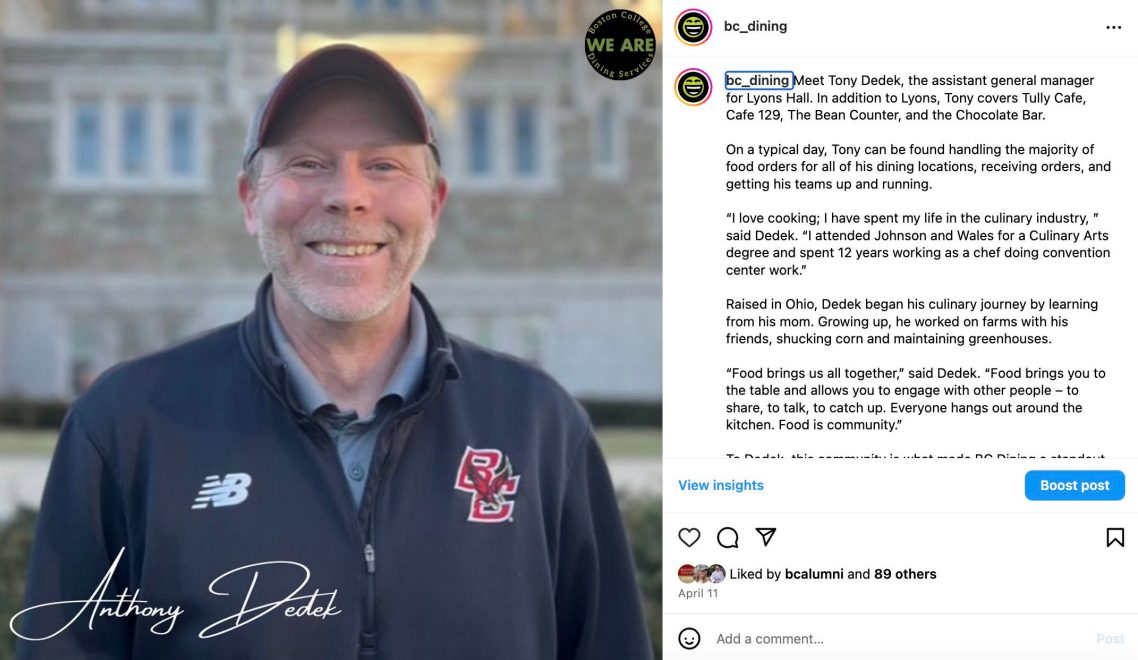Click the Post comment button
The image size is (1138, 660).
[x=1110, y=639]
